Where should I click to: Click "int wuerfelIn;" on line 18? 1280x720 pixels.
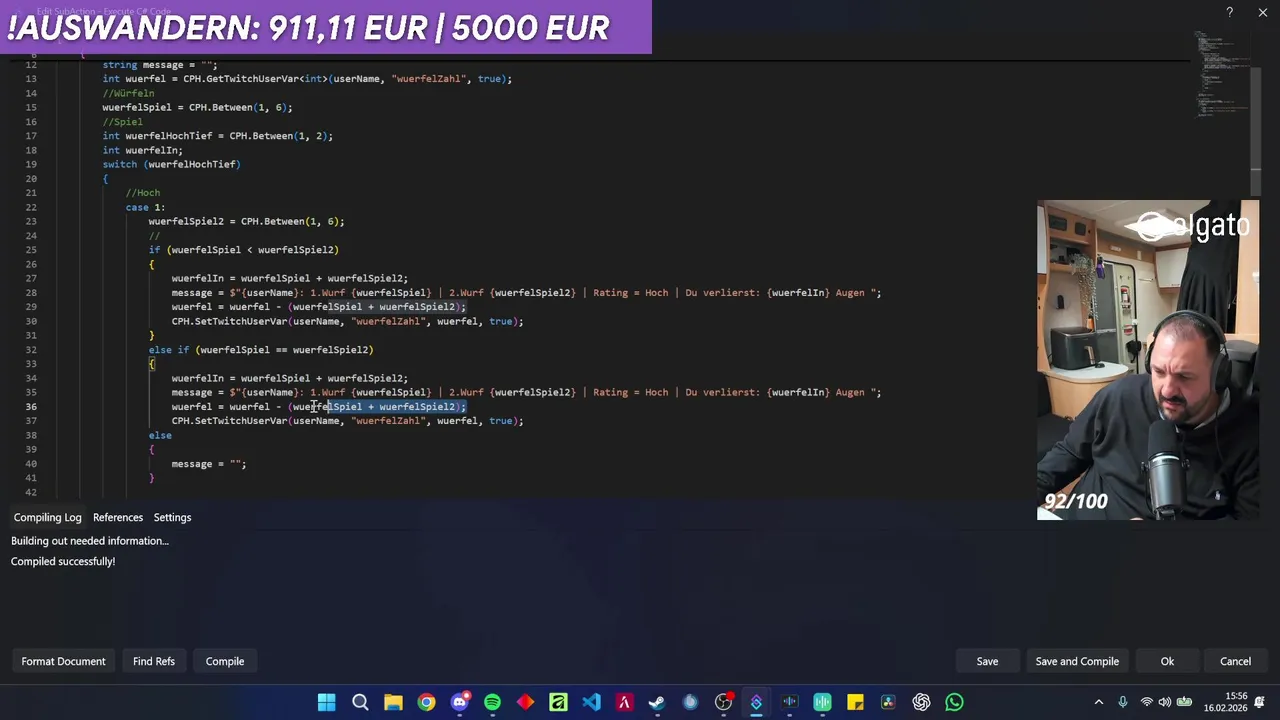pyautogui.click(x=143, y=150)
